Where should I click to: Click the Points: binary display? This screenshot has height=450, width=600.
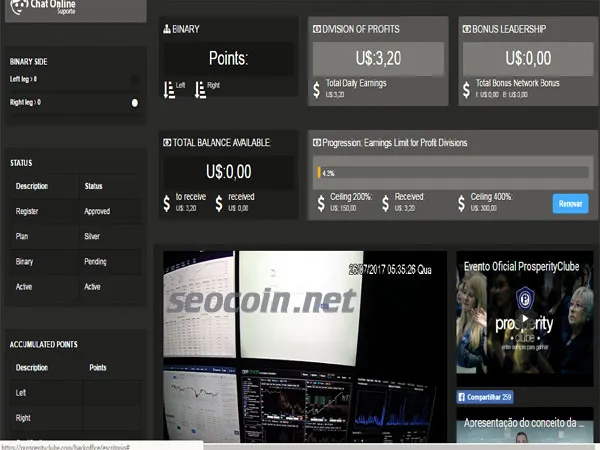tap(228, 59)
